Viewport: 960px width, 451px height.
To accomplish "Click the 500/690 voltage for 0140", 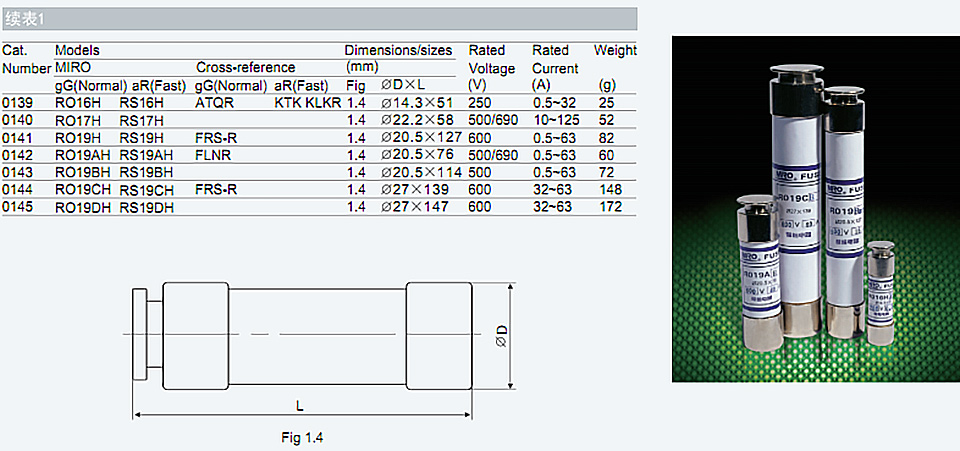I will point(493,120).
